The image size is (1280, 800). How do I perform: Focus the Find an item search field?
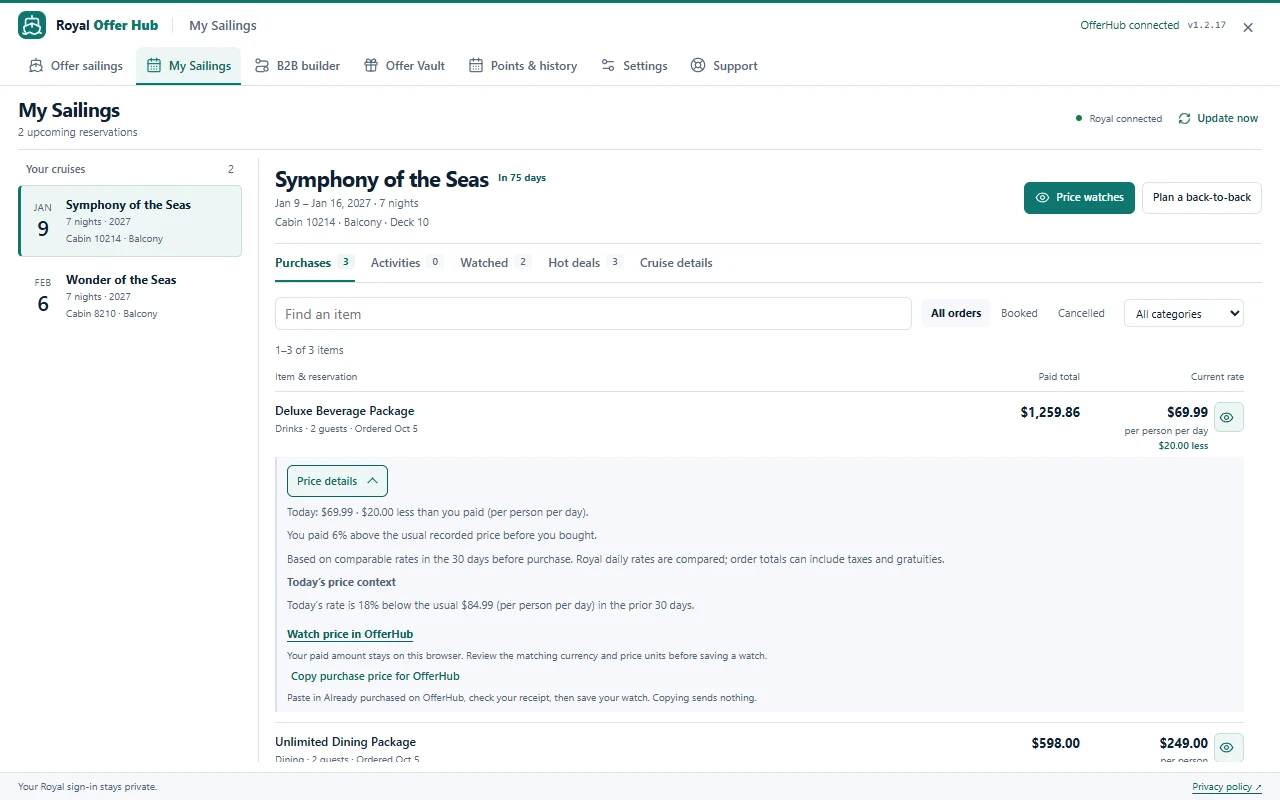[x=593, y=314]
